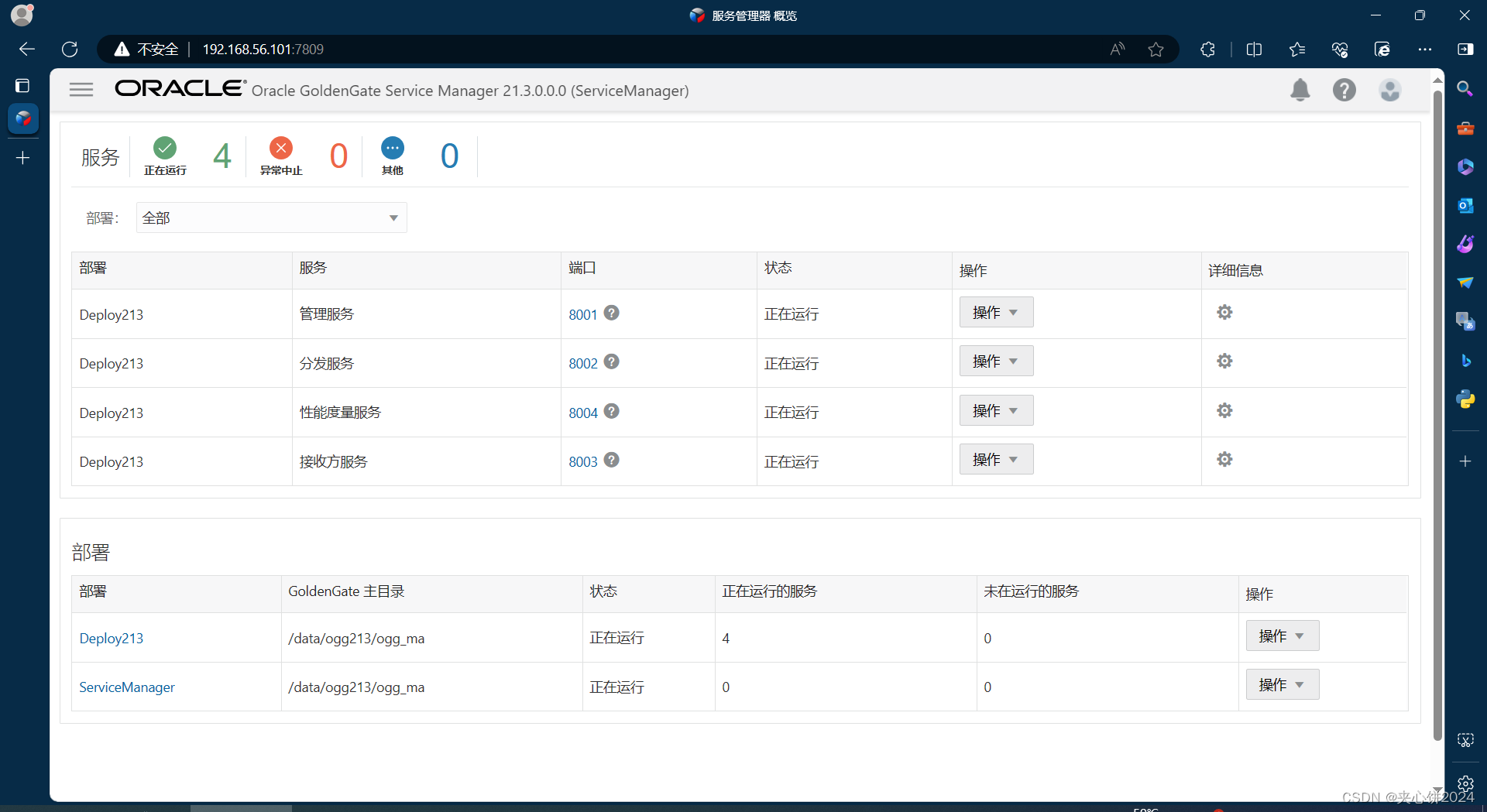Open Edge sidebar settings gear
The height and width of the screenshot is (812, 1487).
click(1465, 783)
